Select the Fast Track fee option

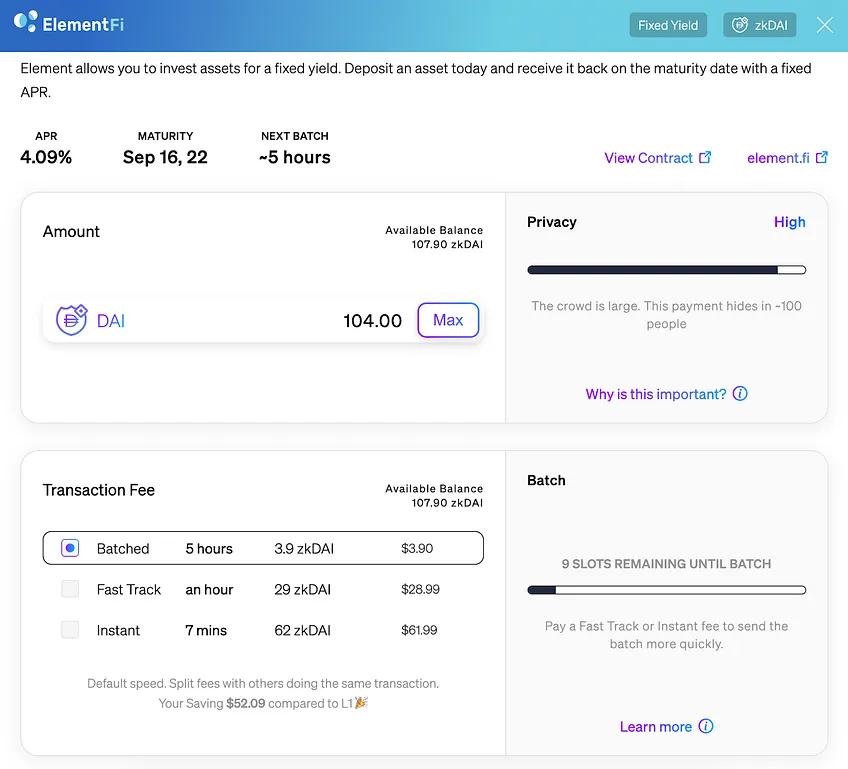[x=70, y=589]
